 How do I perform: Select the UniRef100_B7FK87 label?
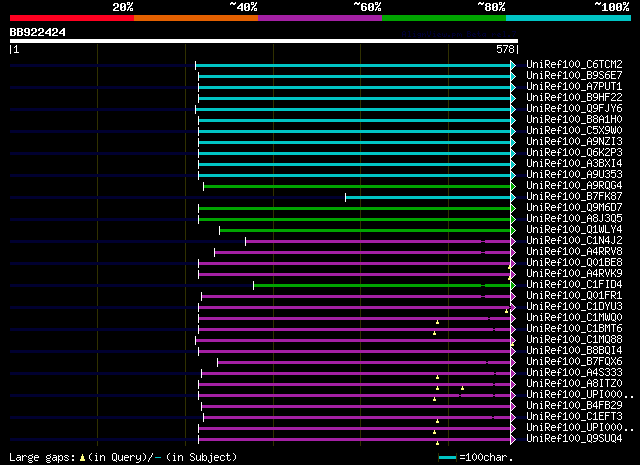(x=574, y=197)
